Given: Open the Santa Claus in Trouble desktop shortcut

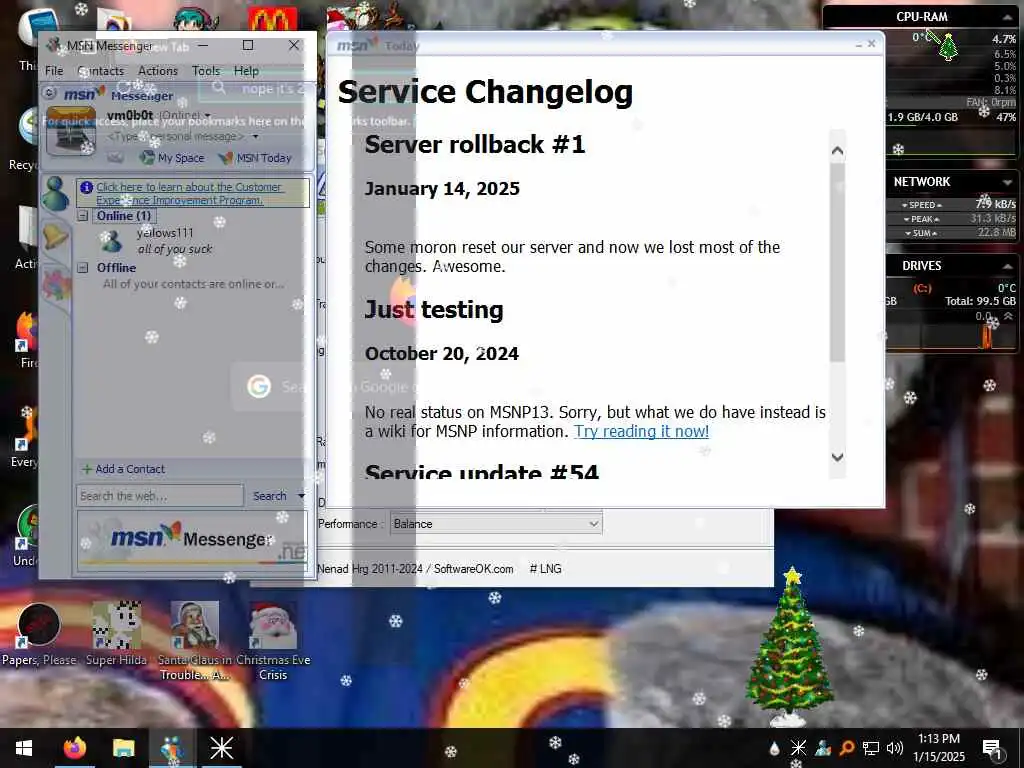Looking at the screenshot, I should point(194,641).
